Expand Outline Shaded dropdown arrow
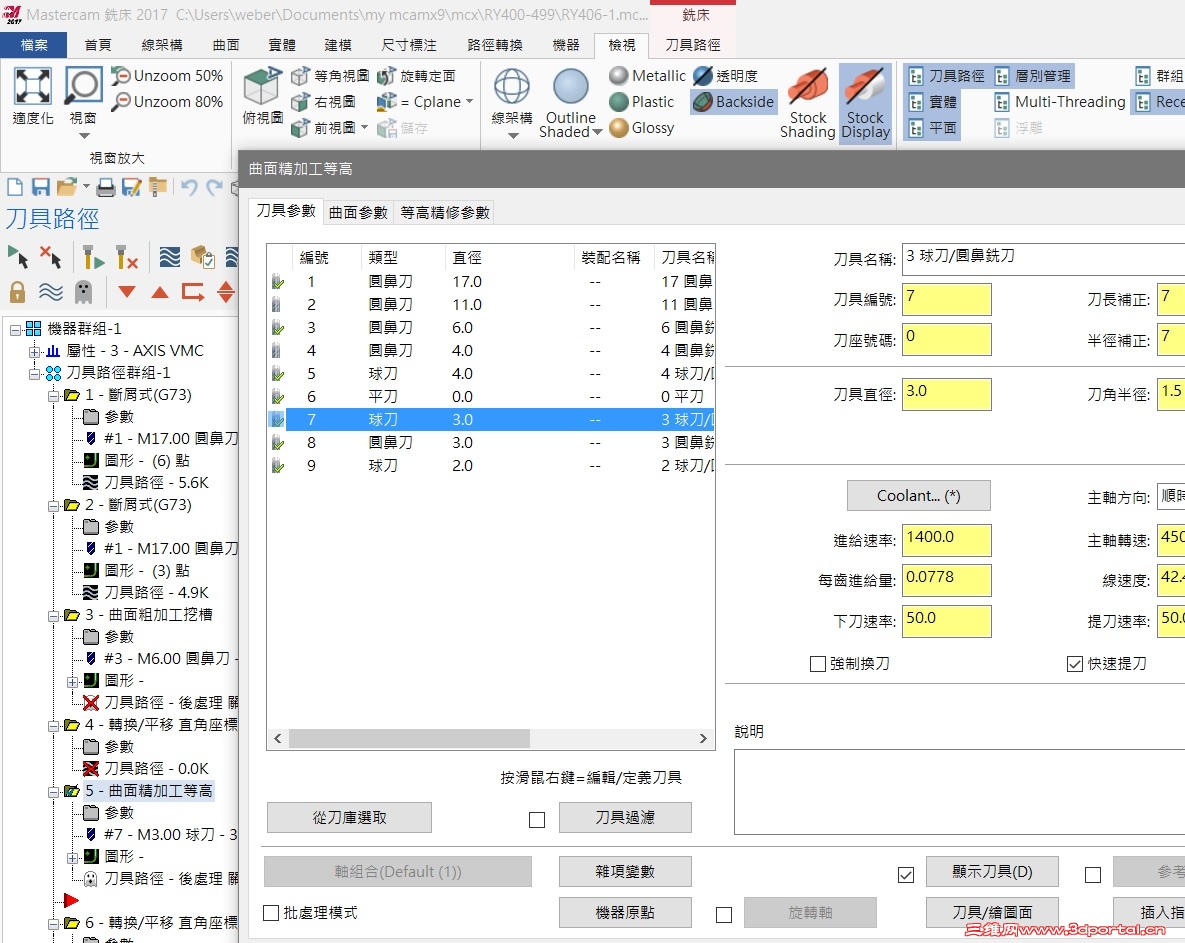This screenshot has height=943, width=1185. (x=598, y=131)
